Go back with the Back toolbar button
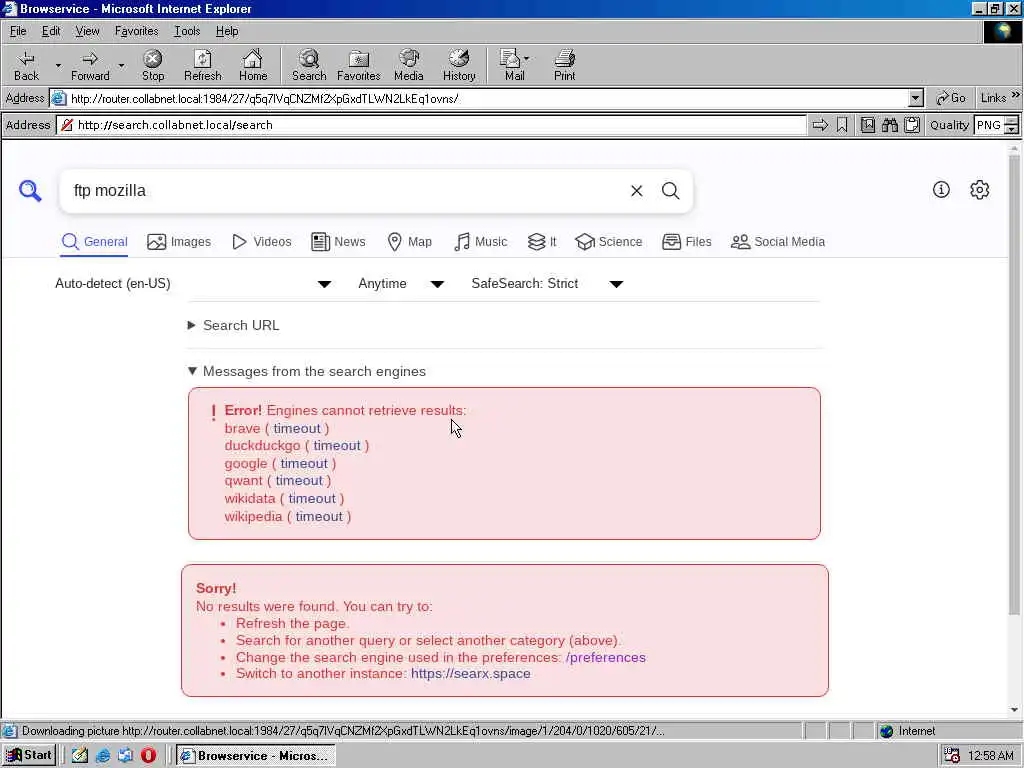1024x768 pixels. coord(26,65)
